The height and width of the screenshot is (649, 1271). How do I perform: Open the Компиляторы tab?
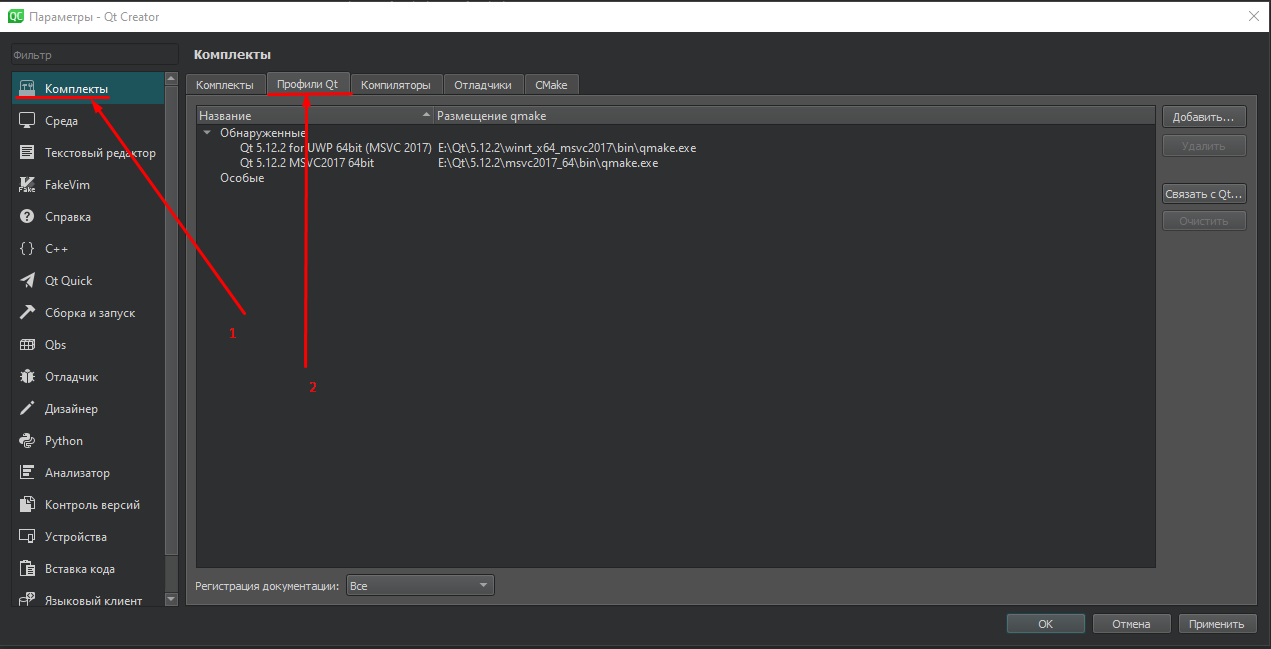(x=396, y=85)
